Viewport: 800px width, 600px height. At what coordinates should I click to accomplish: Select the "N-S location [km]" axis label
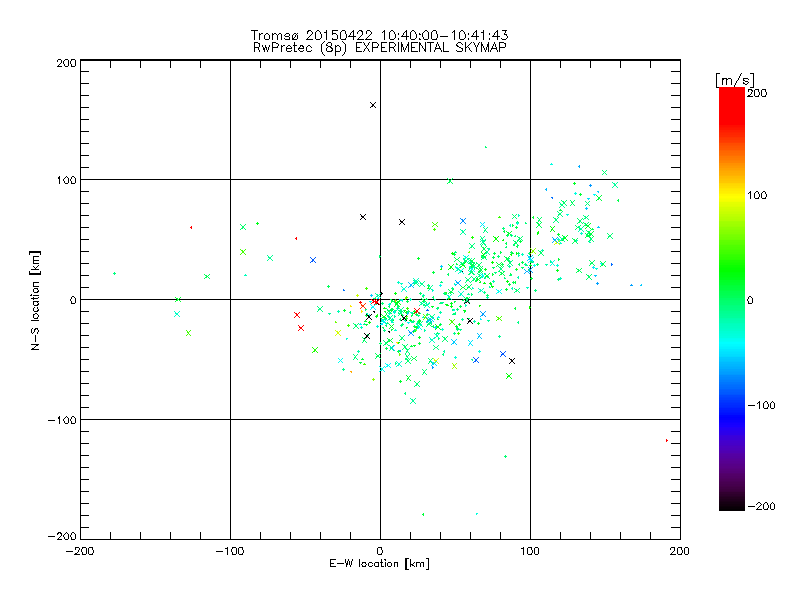[35, 300]
